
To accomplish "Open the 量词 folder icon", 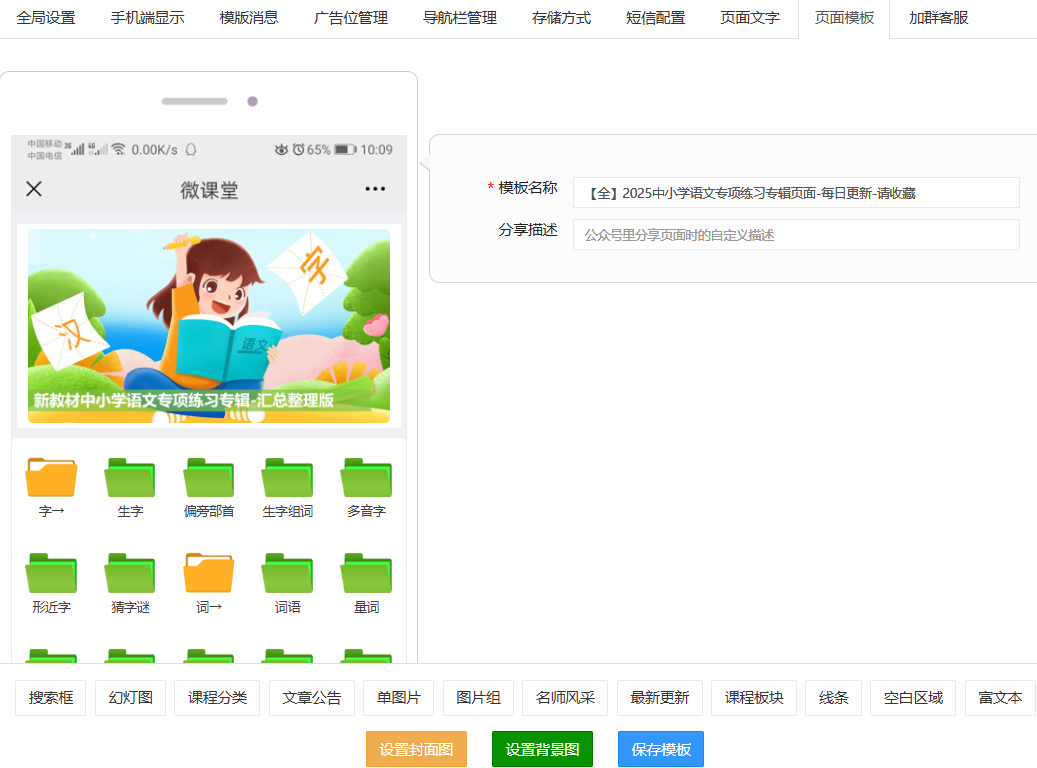I will (x=366, y=574).
